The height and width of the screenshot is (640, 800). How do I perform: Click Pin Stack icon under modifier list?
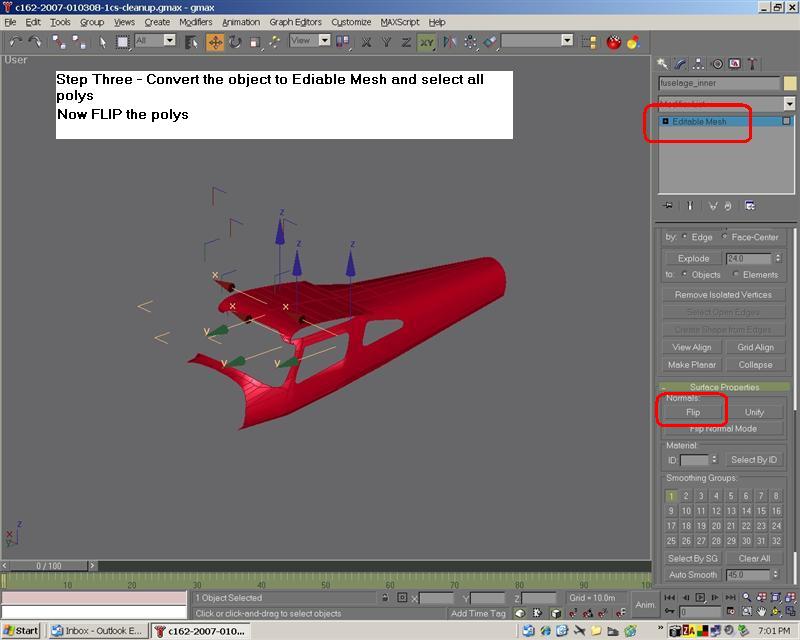tap(667, 206)
